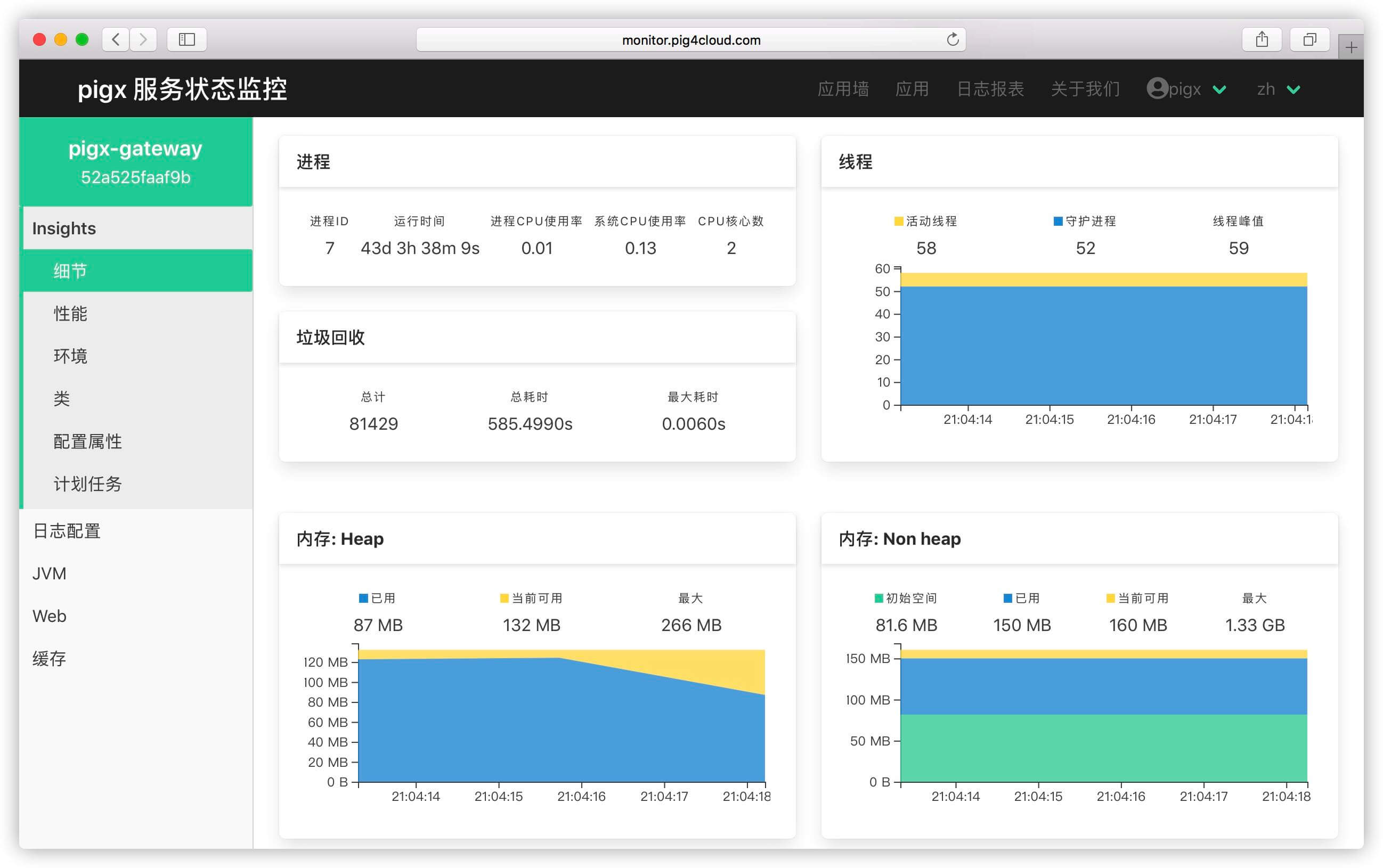Click the browser forward arrow icon
The width and height of the screenshot is (1383, 868).
click(143, 39)
